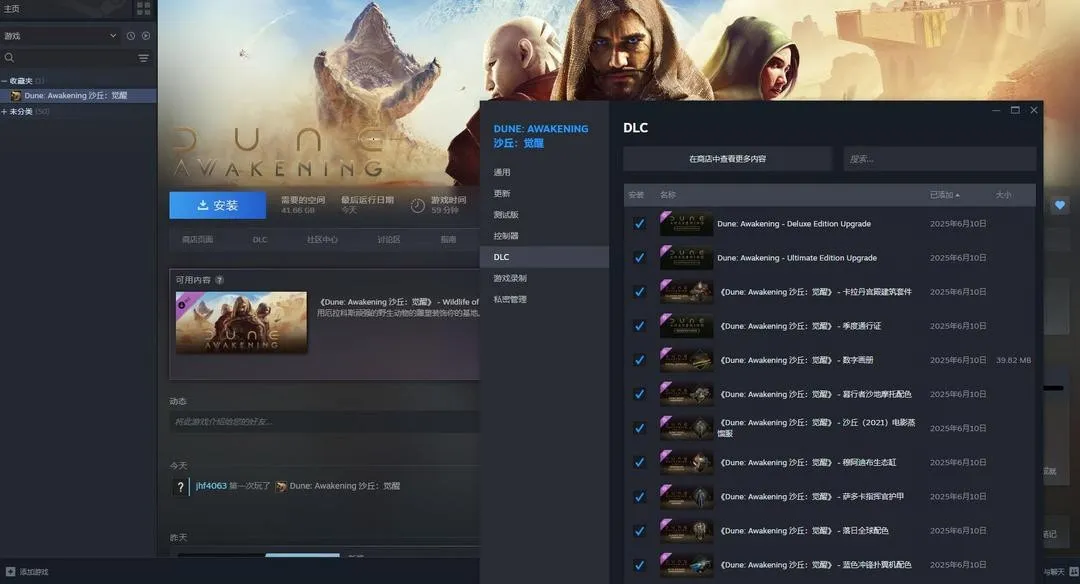Open the 游戏 library dropdown

pos(60,36)
